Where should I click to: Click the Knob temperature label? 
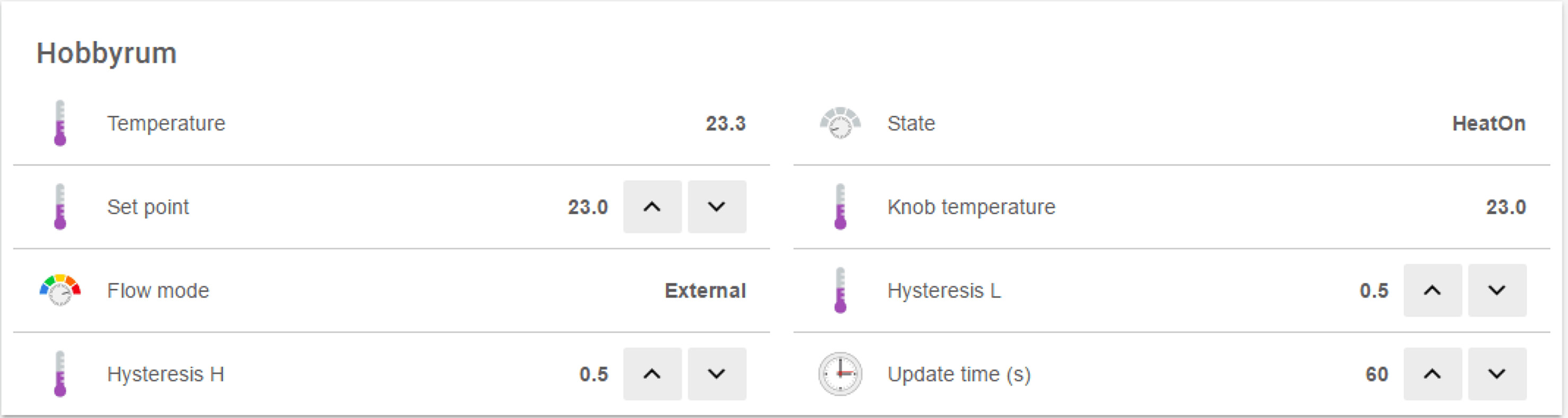click(971, 207)
